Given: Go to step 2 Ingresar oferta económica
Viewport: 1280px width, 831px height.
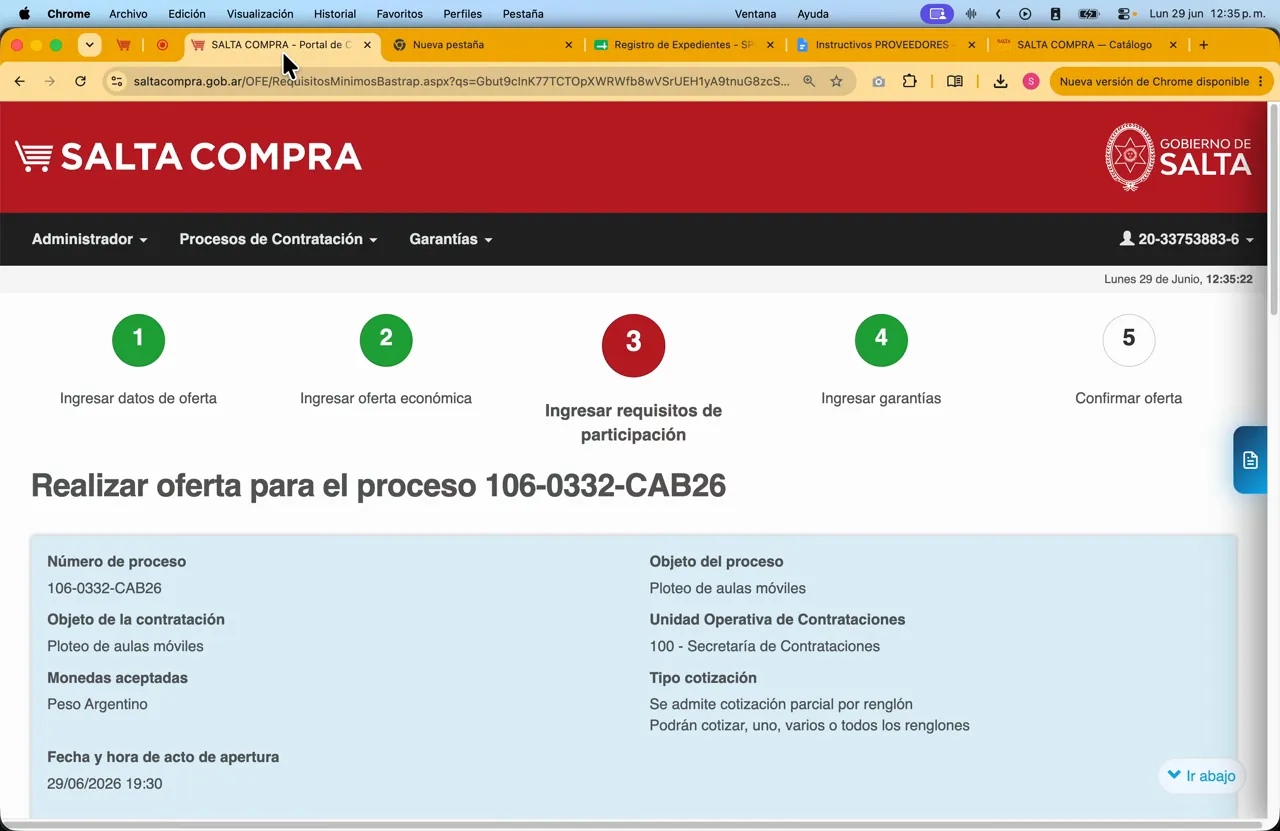Looking at the screenshot, I should click(386, 340).
